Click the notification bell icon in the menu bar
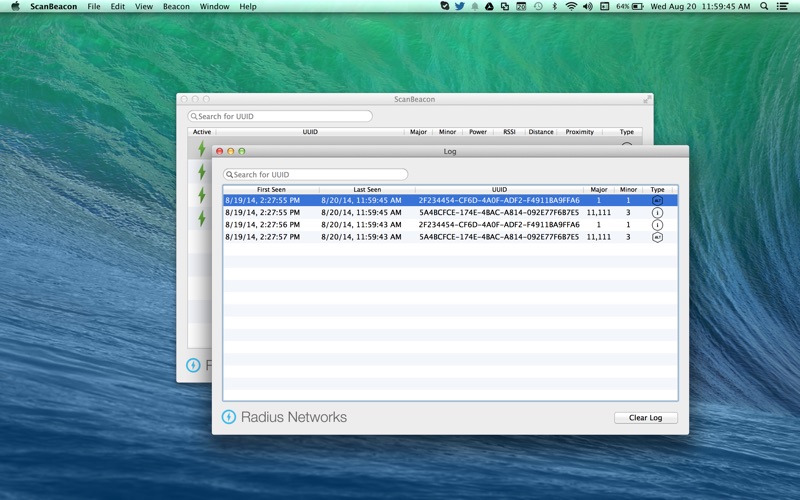 (475, 7)
